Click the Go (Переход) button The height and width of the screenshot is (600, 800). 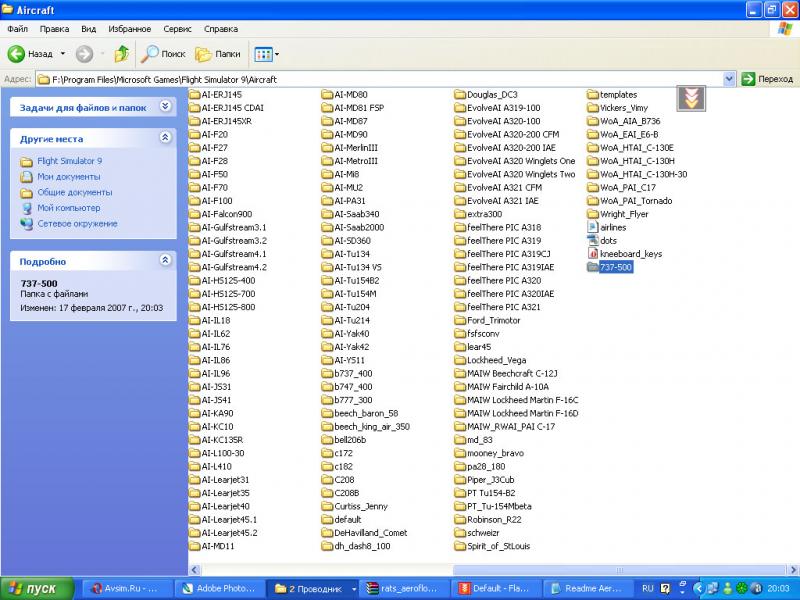click(x=768, y=79)
